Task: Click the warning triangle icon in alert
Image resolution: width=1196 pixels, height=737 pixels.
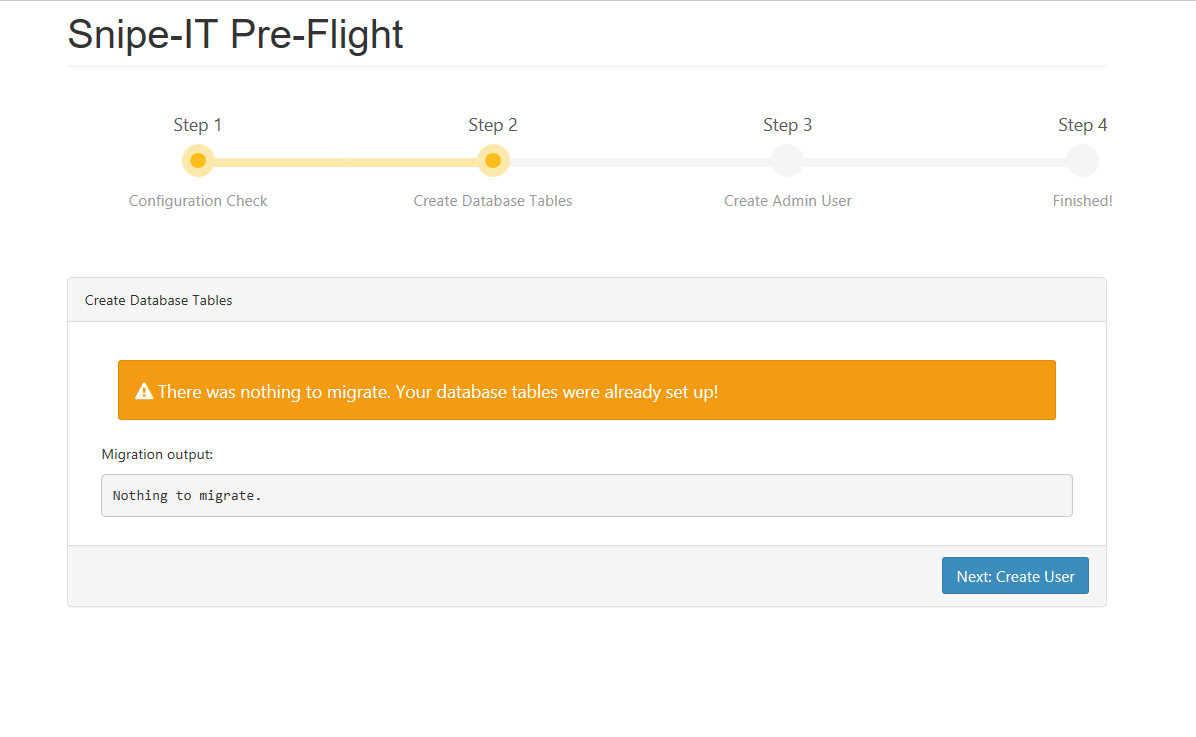Action: (144, 391)
